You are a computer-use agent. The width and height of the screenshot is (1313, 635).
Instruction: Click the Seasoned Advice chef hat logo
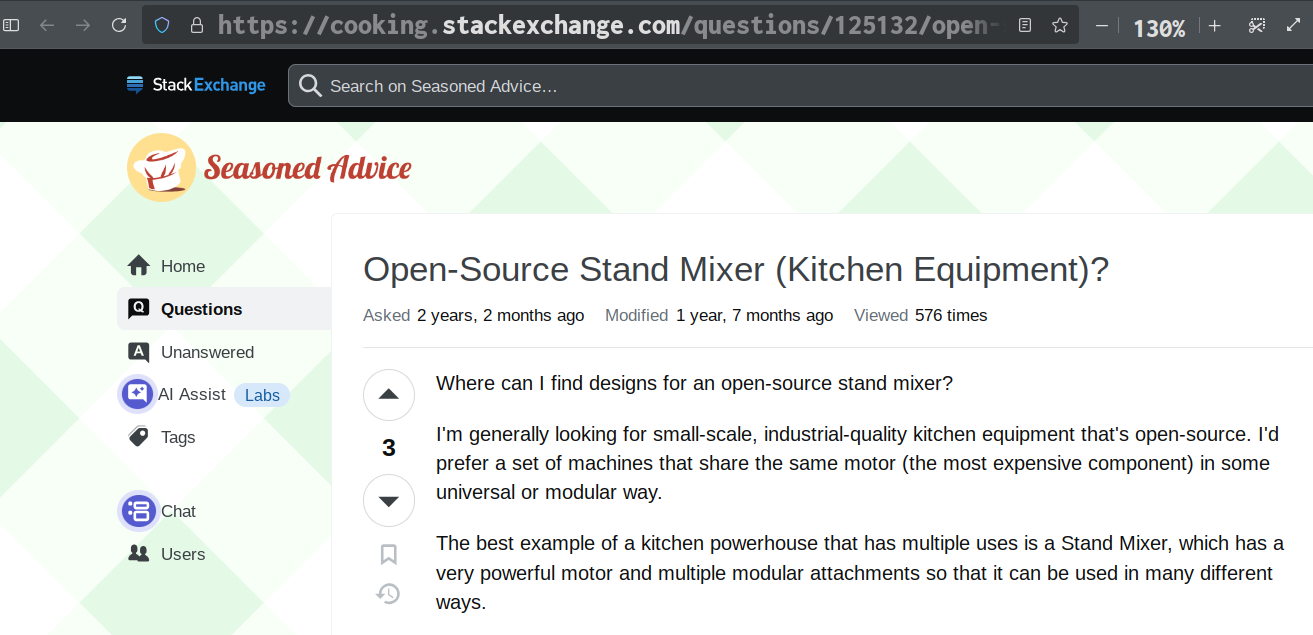[162, 167]
